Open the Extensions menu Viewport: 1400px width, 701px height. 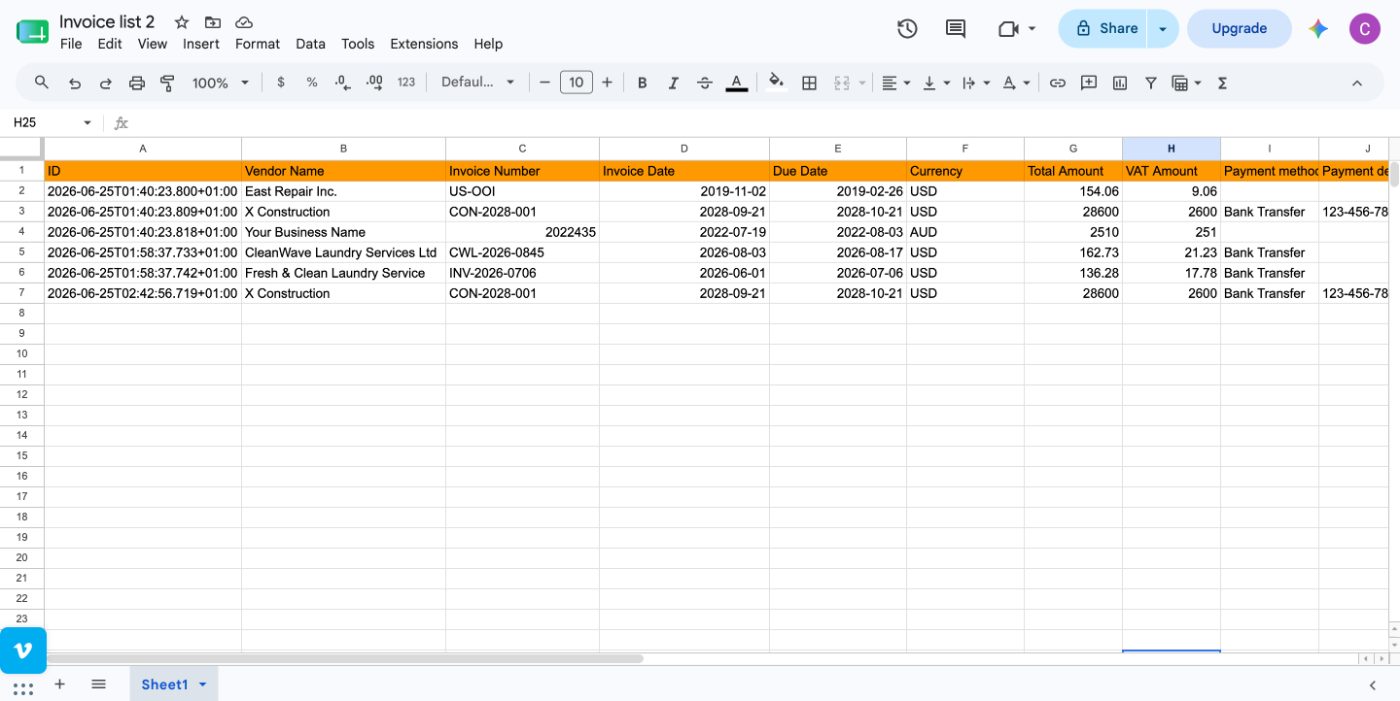click(x=424, y=44)
